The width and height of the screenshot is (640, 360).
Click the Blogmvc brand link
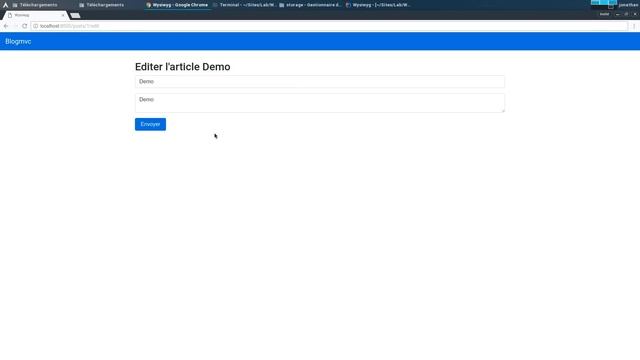pyautogui.click(x=18, y=41)
